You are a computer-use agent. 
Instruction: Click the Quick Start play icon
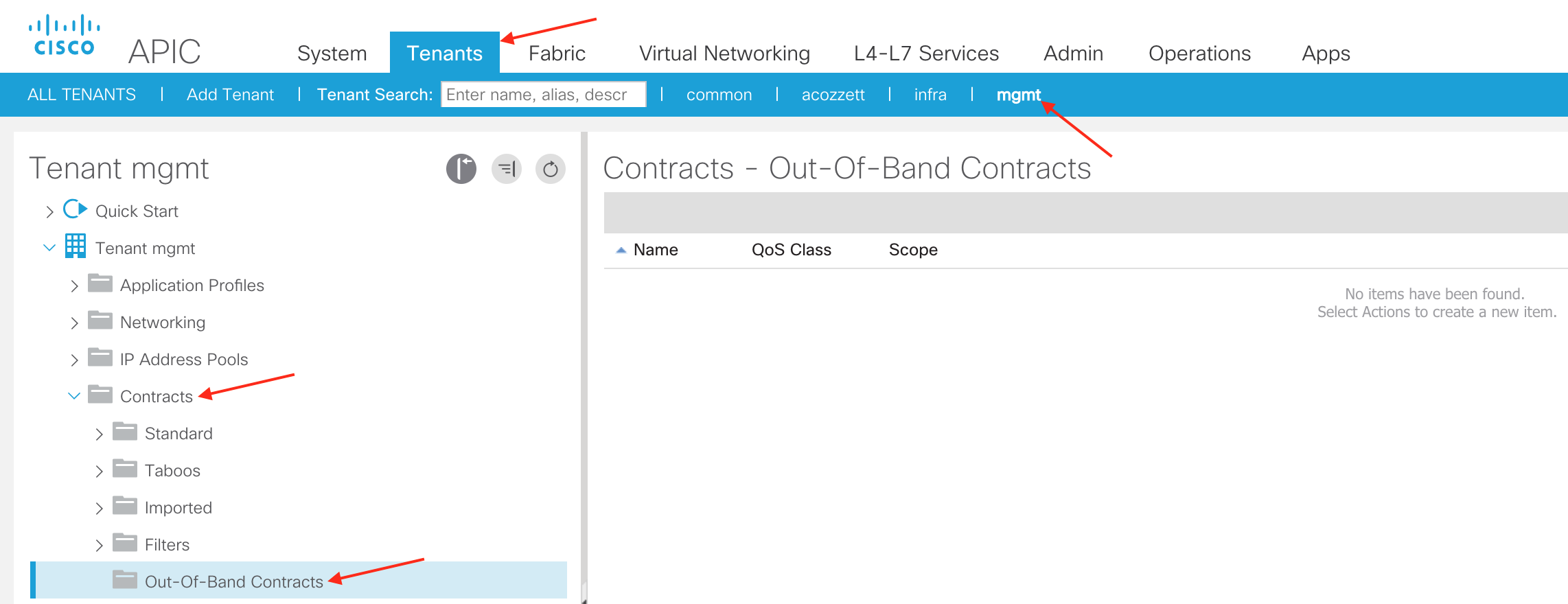click(76, 209)
